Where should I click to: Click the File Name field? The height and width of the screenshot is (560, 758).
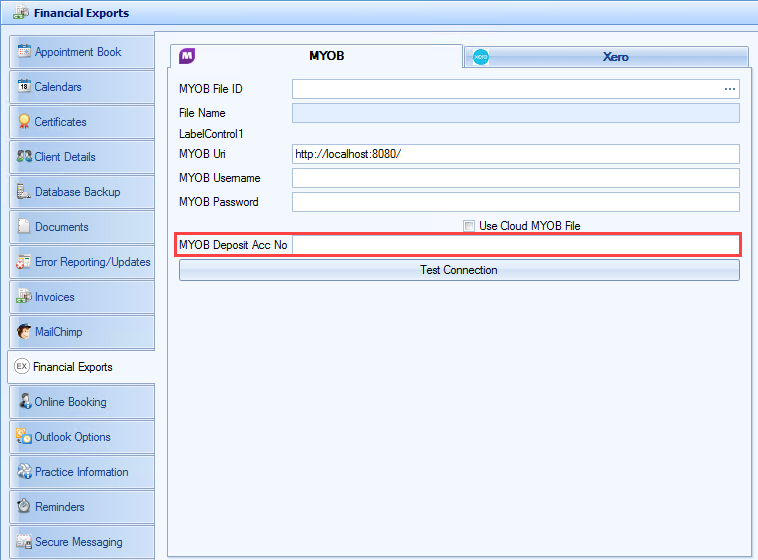(x=516, y=113)
